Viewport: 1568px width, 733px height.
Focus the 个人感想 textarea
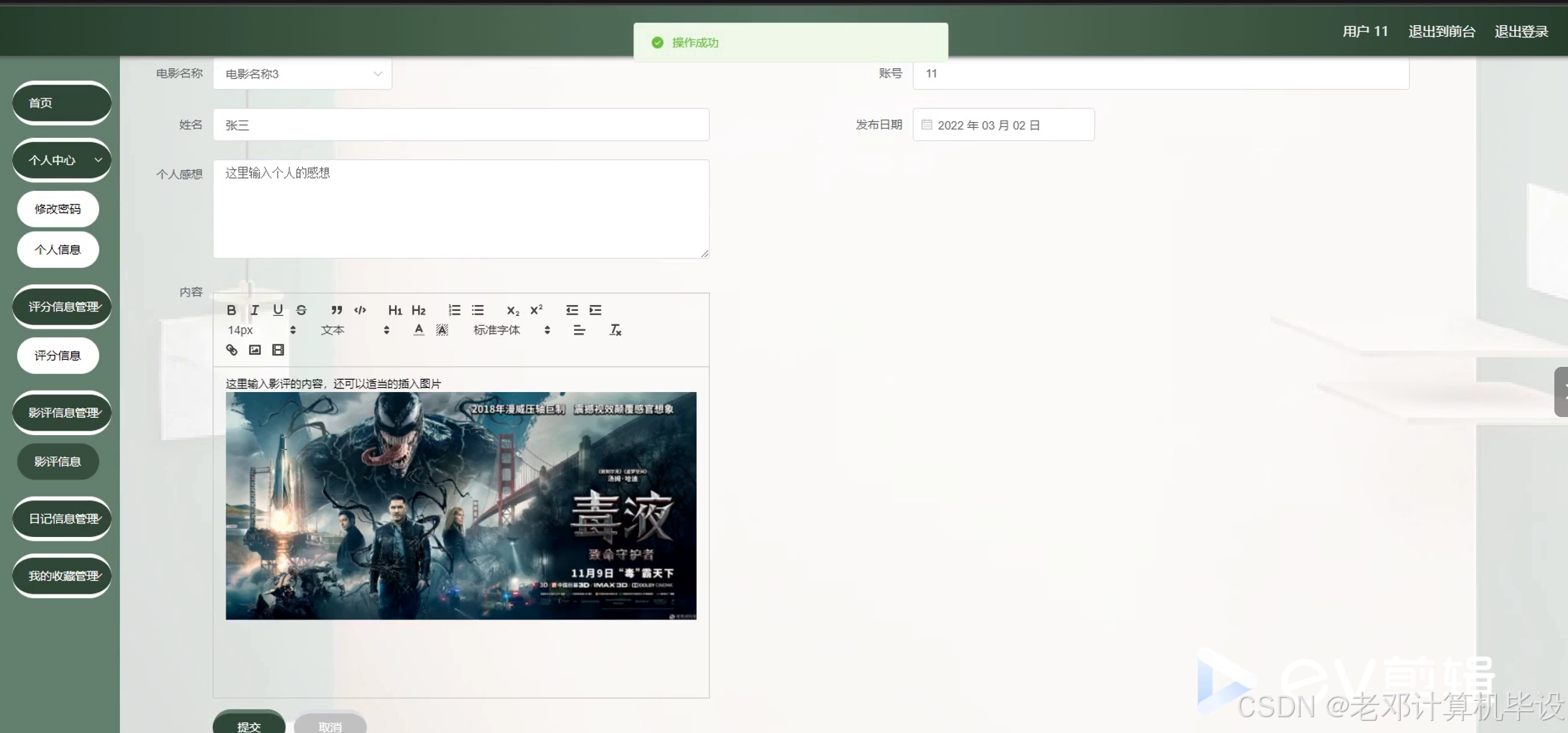coord(461,209)
